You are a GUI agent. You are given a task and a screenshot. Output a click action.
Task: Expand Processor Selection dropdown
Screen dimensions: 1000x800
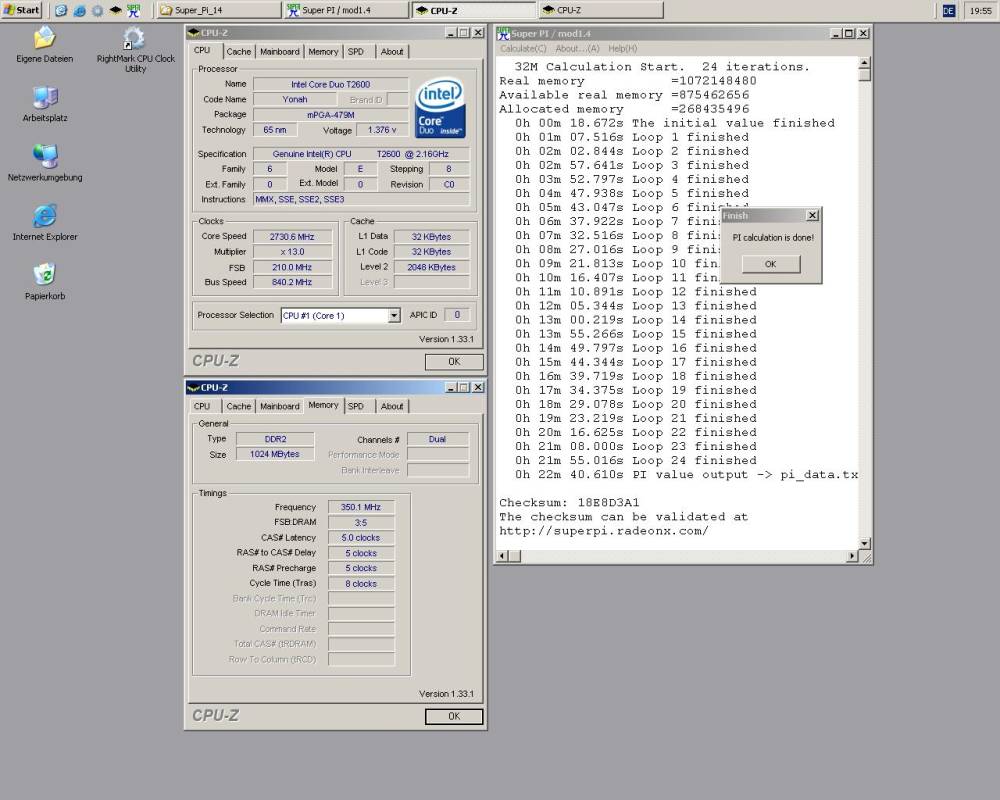pyautogui.click(x=394, y=316)
